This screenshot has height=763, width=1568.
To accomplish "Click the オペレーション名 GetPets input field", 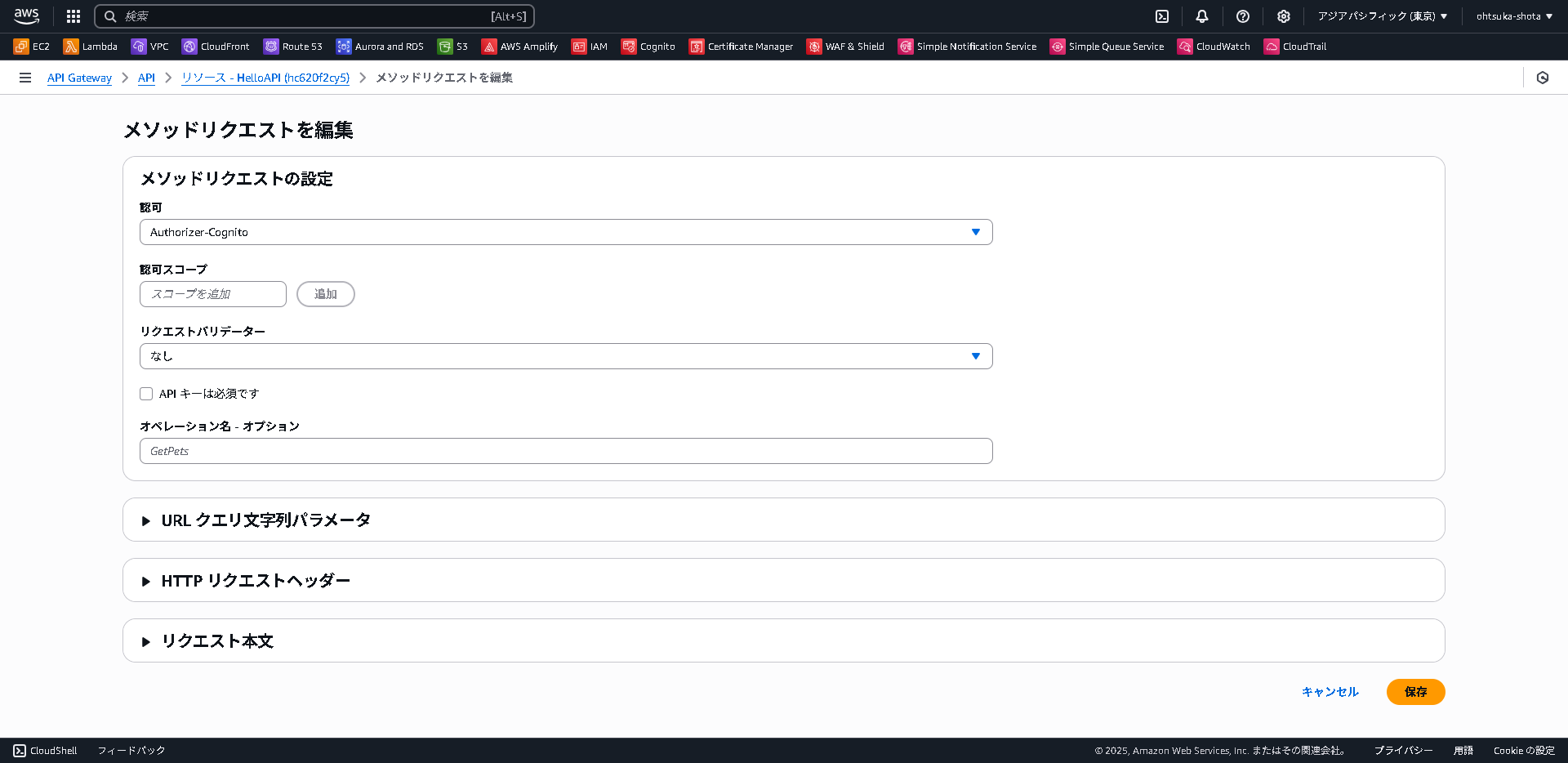I will (x=566, y=451).
